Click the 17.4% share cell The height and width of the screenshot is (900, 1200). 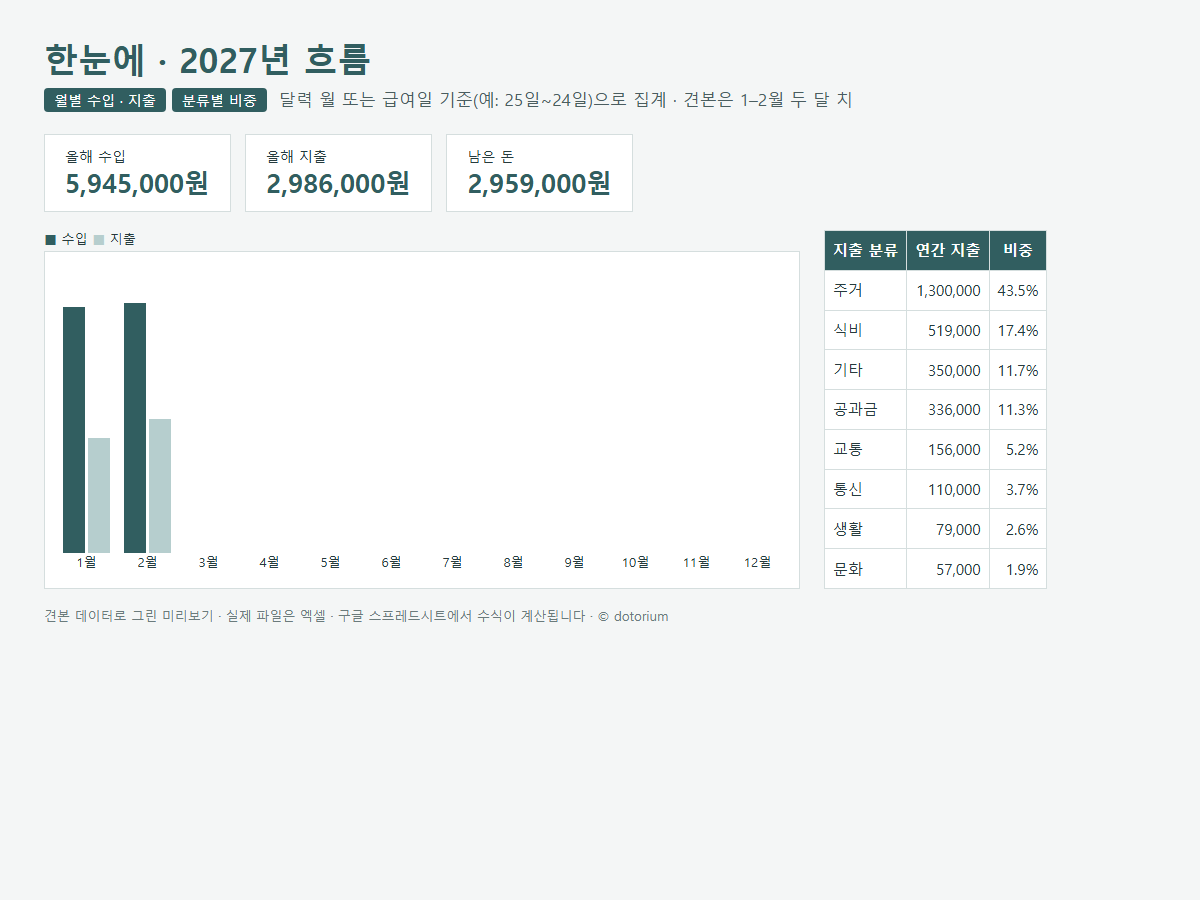[1018, 330]
